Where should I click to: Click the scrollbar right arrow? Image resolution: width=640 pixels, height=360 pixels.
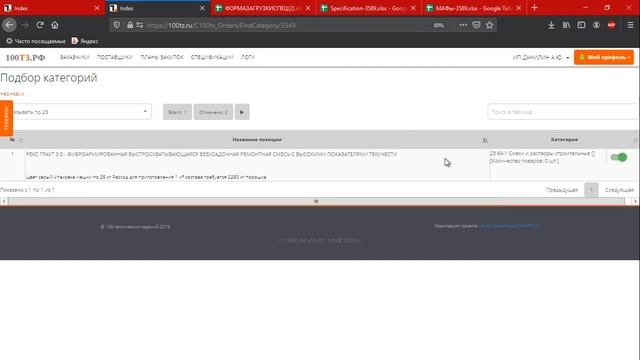(635, 201)
